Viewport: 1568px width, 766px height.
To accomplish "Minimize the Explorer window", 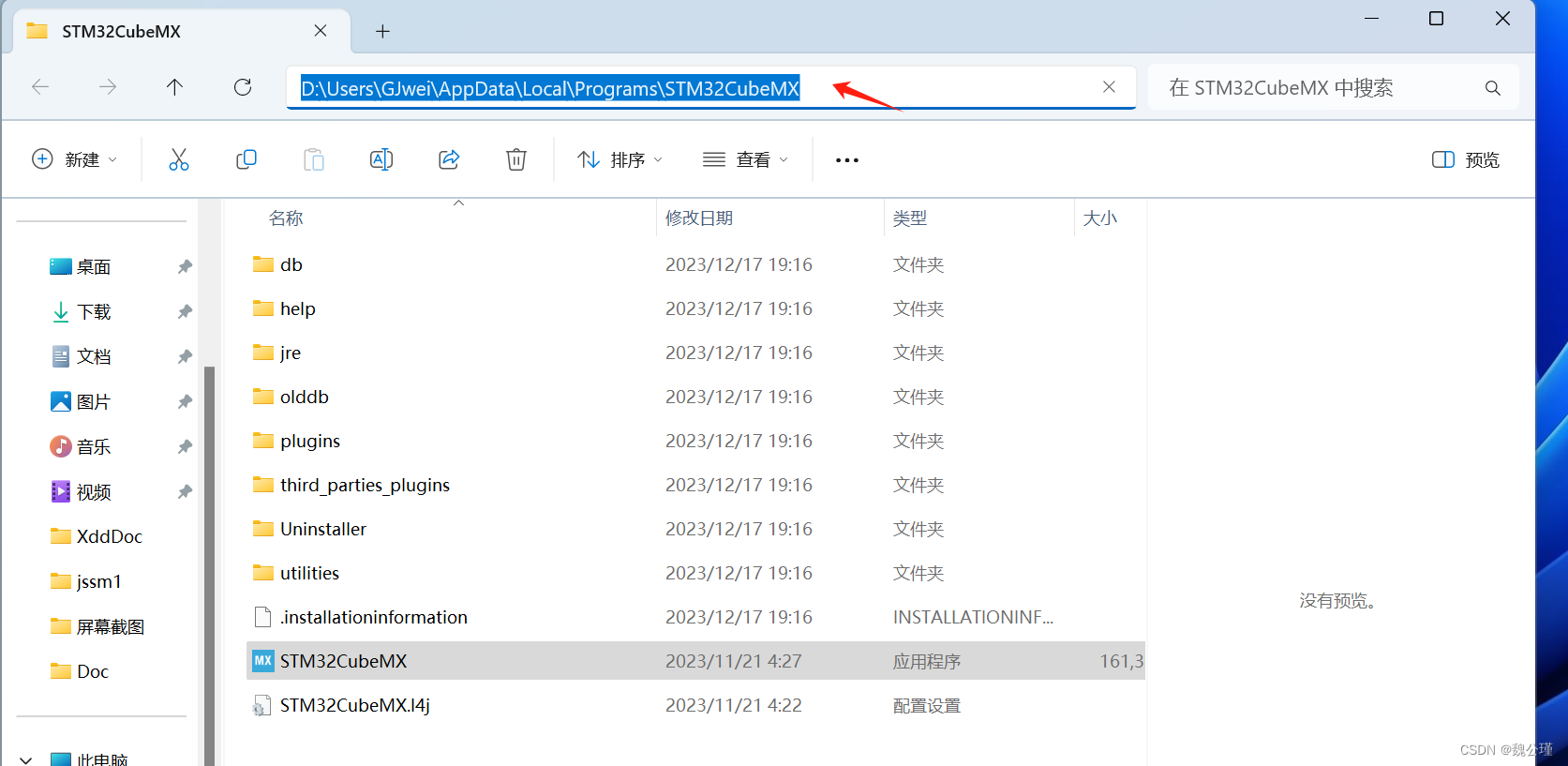I will coord(1371,19).
